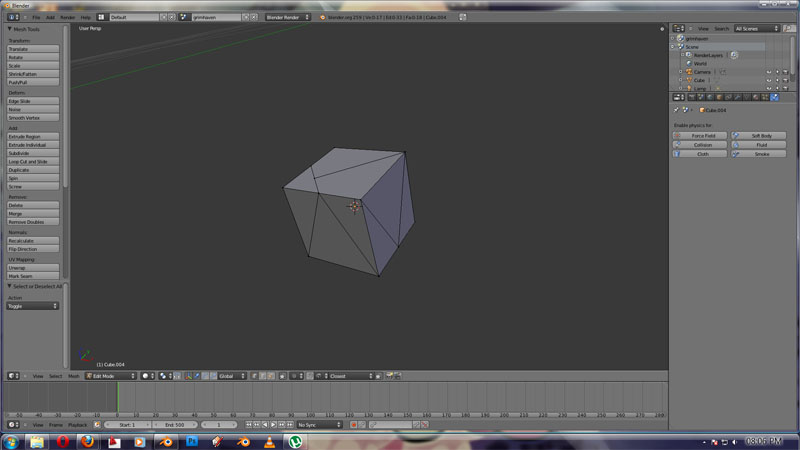Toggle visibility eye for Camera in outliner
This screenshot has height=450, width=800.
tap(768, 72)
